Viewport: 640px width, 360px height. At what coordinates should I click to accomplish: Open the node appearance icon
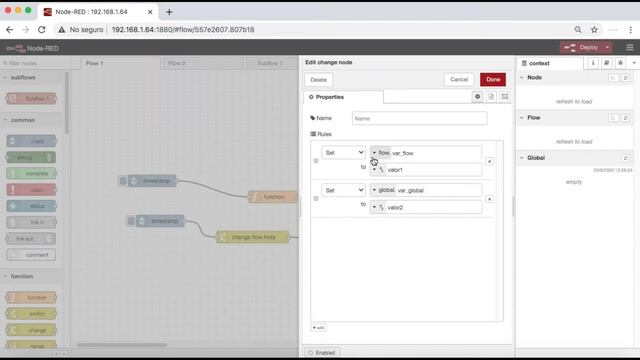coord(505,97)
